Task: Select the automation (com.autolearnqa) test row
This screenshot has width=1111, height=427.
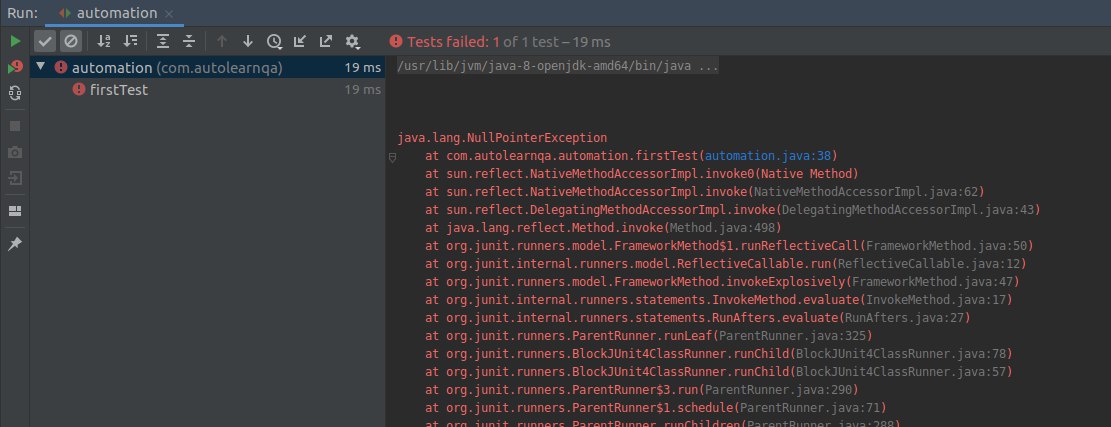Action: pos(208,68)
